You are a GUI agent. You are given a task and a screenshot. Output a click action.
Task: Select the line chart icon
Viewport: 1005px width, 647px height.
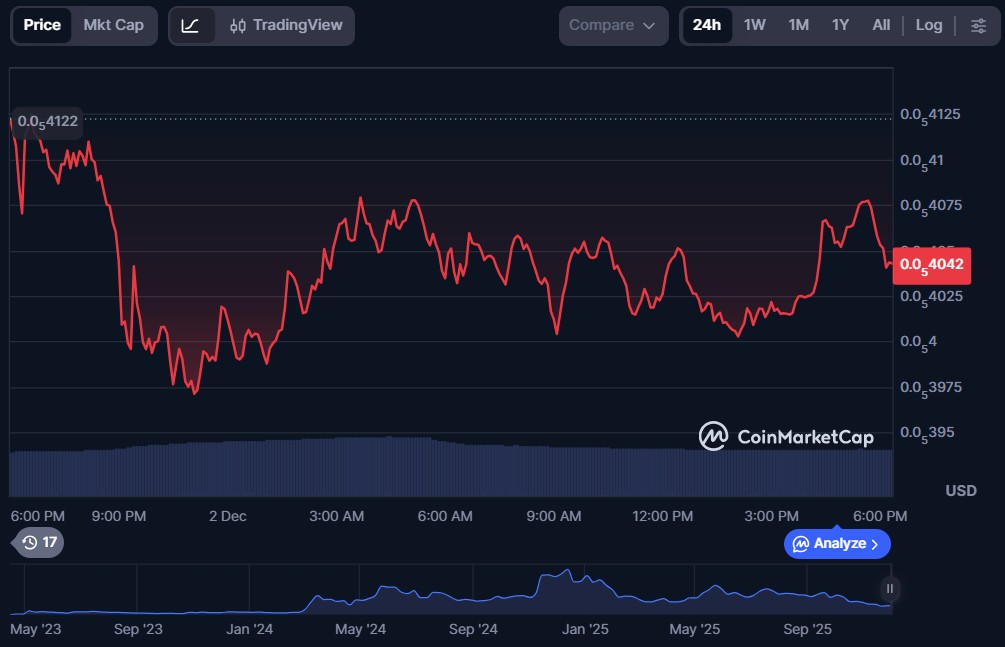(x=190, y=25)
